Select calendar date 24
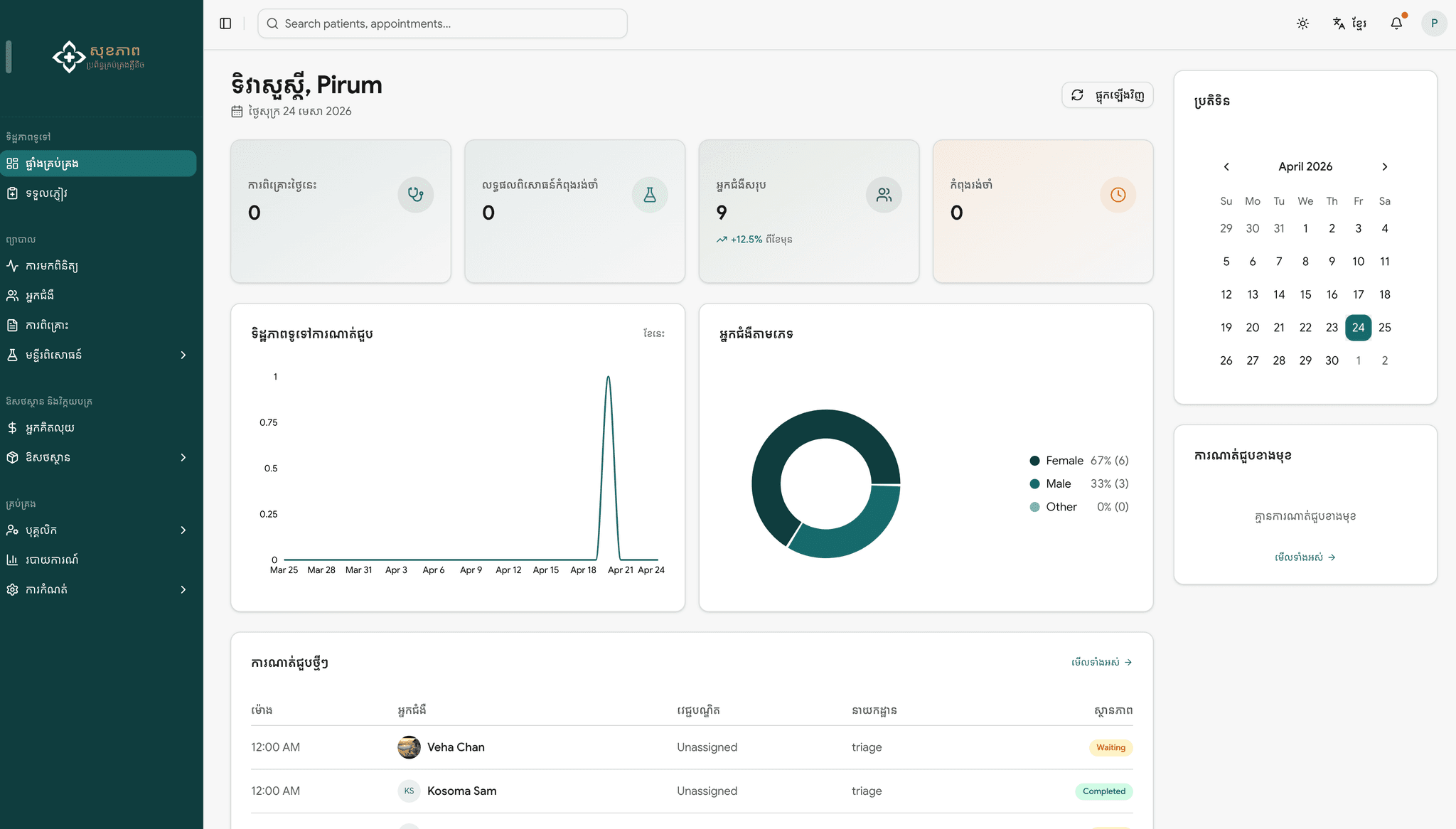This screenshot has height=829, width=1456. [x=1358, y=328]
